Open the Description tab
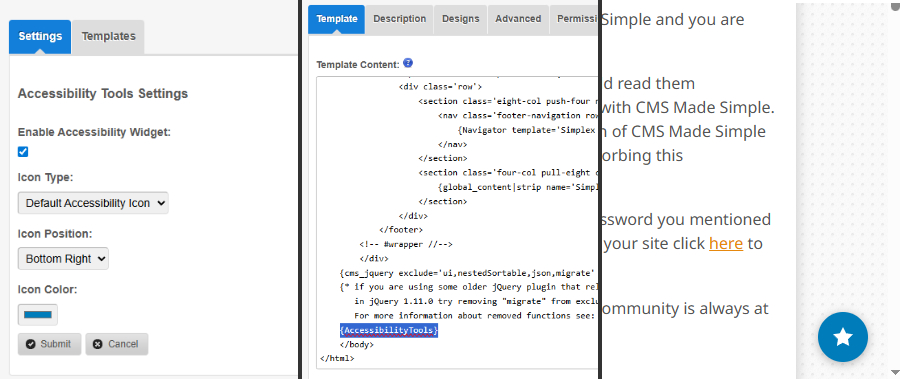Viewport: 900px width, 379px height. (x=399, y=19)
